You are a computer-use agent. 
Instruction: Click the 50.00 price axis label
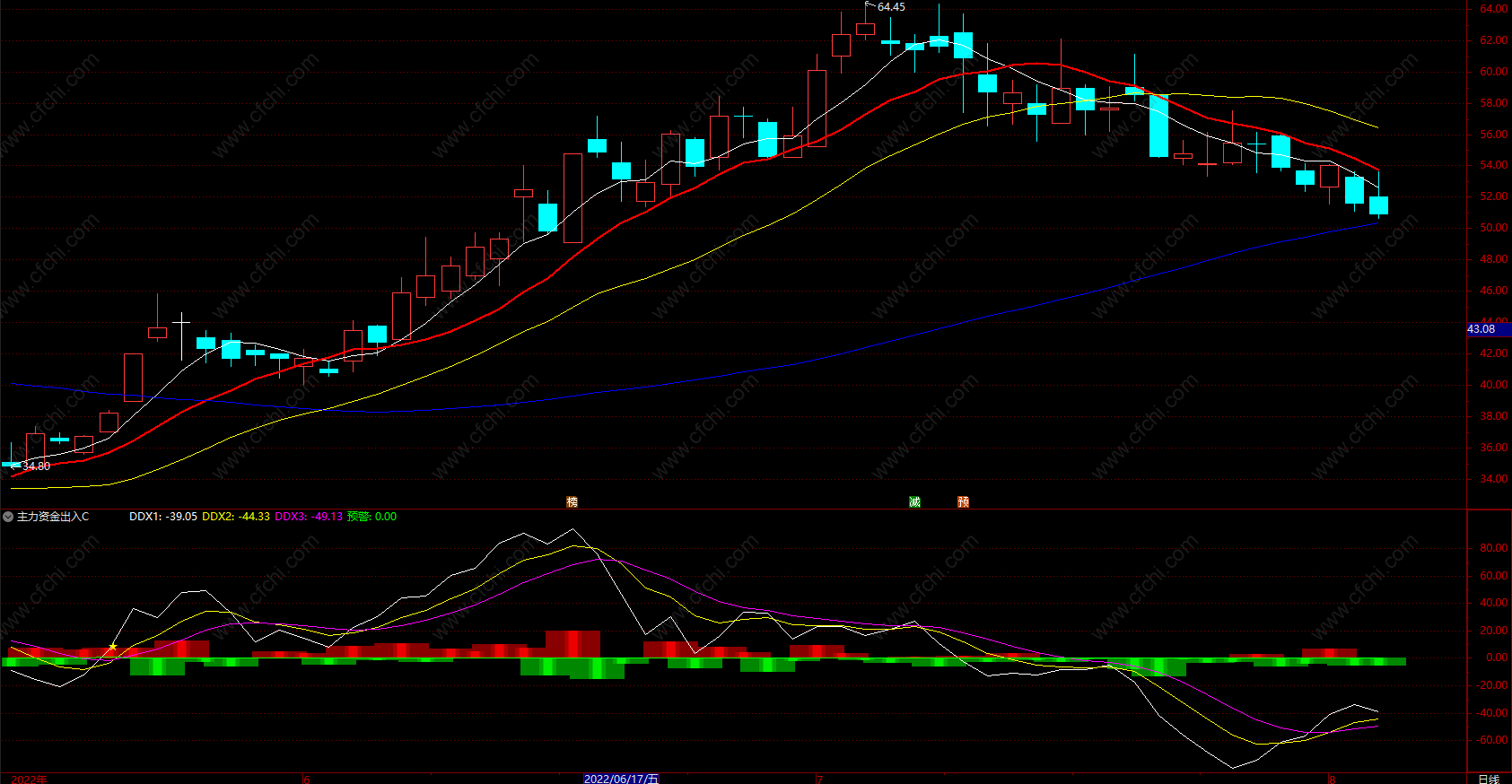click(1493, 228)
